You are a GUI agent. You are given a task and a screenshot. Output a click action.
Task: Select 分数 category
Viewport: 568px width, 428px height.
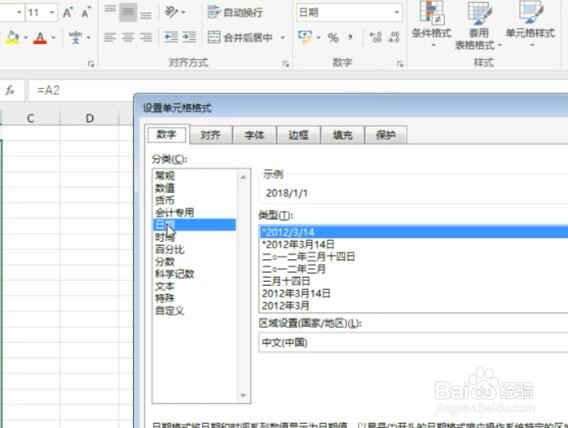(165, 262)
